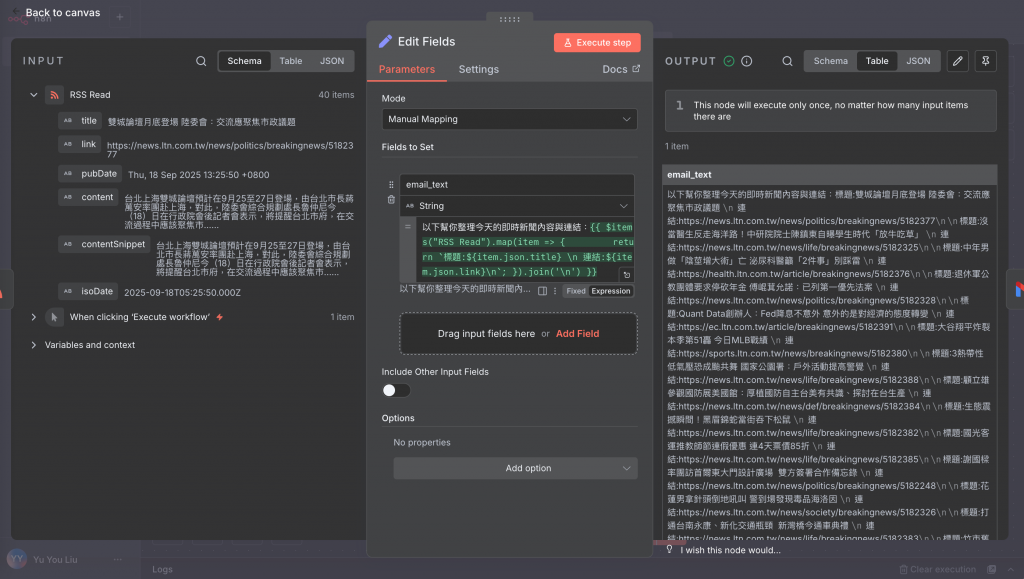Select the contentSnippet field pill
The image size is (1024, 579).
tap(104, 244)
